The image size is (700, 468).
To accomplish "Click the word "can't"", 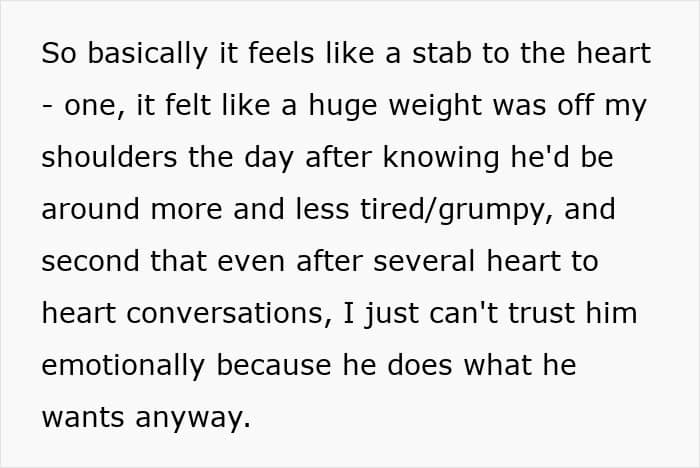I will pos(439,314).
